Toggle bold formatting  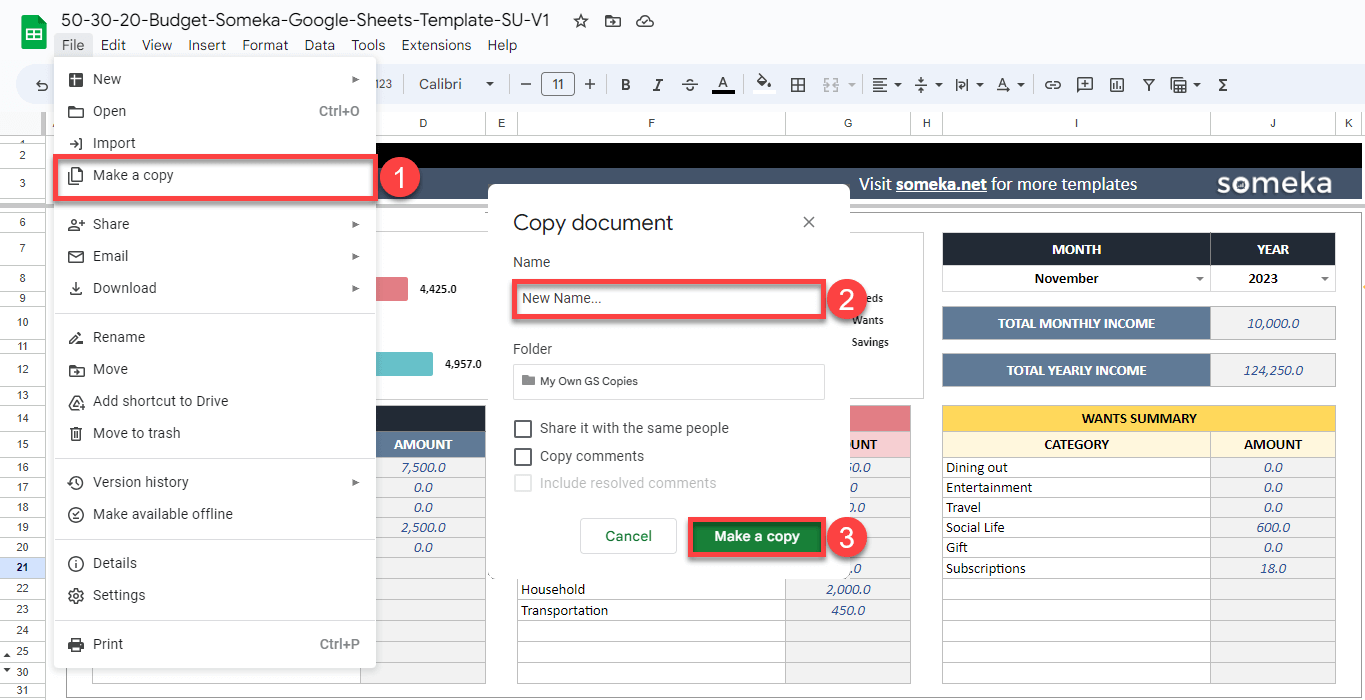click(626, 85)
